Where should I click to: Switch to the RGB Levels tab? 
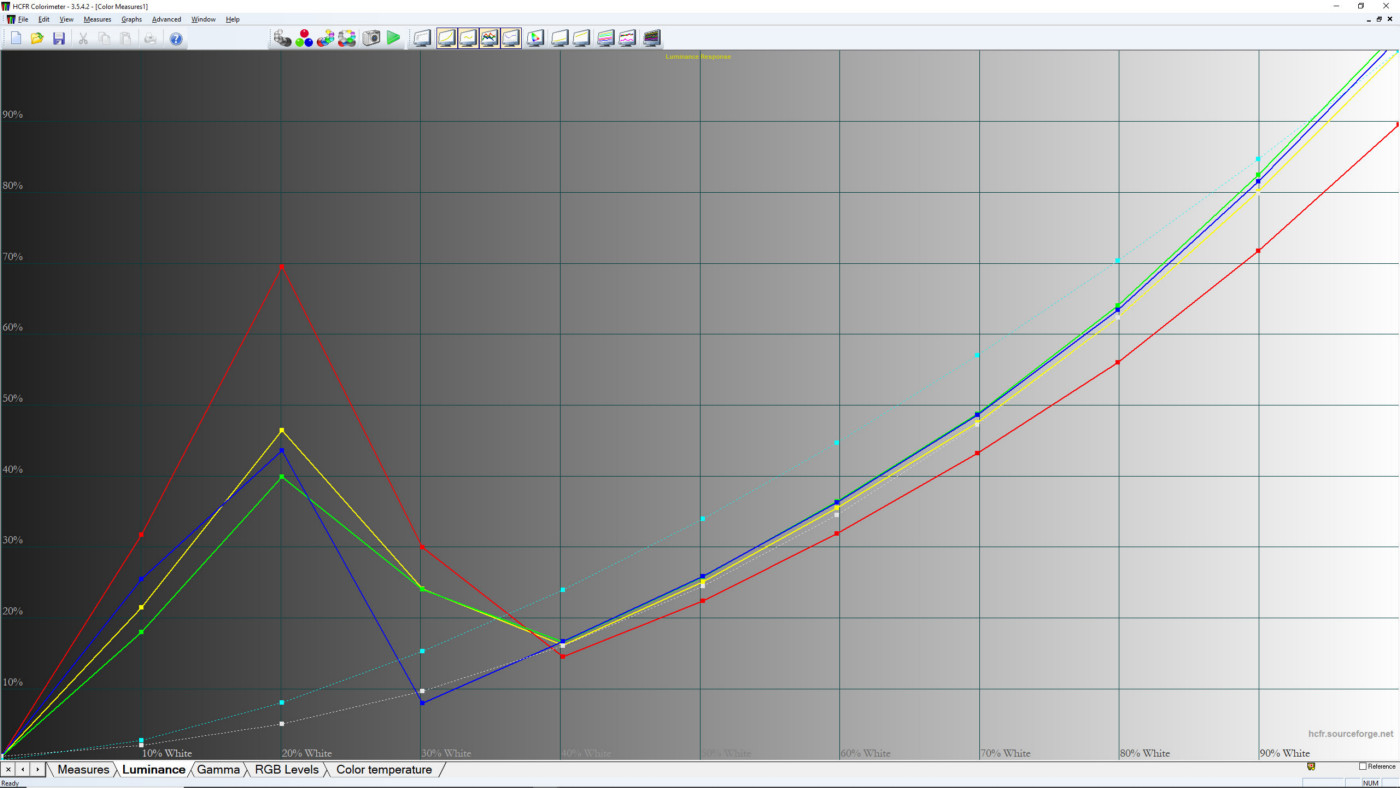tap(287, 770)
